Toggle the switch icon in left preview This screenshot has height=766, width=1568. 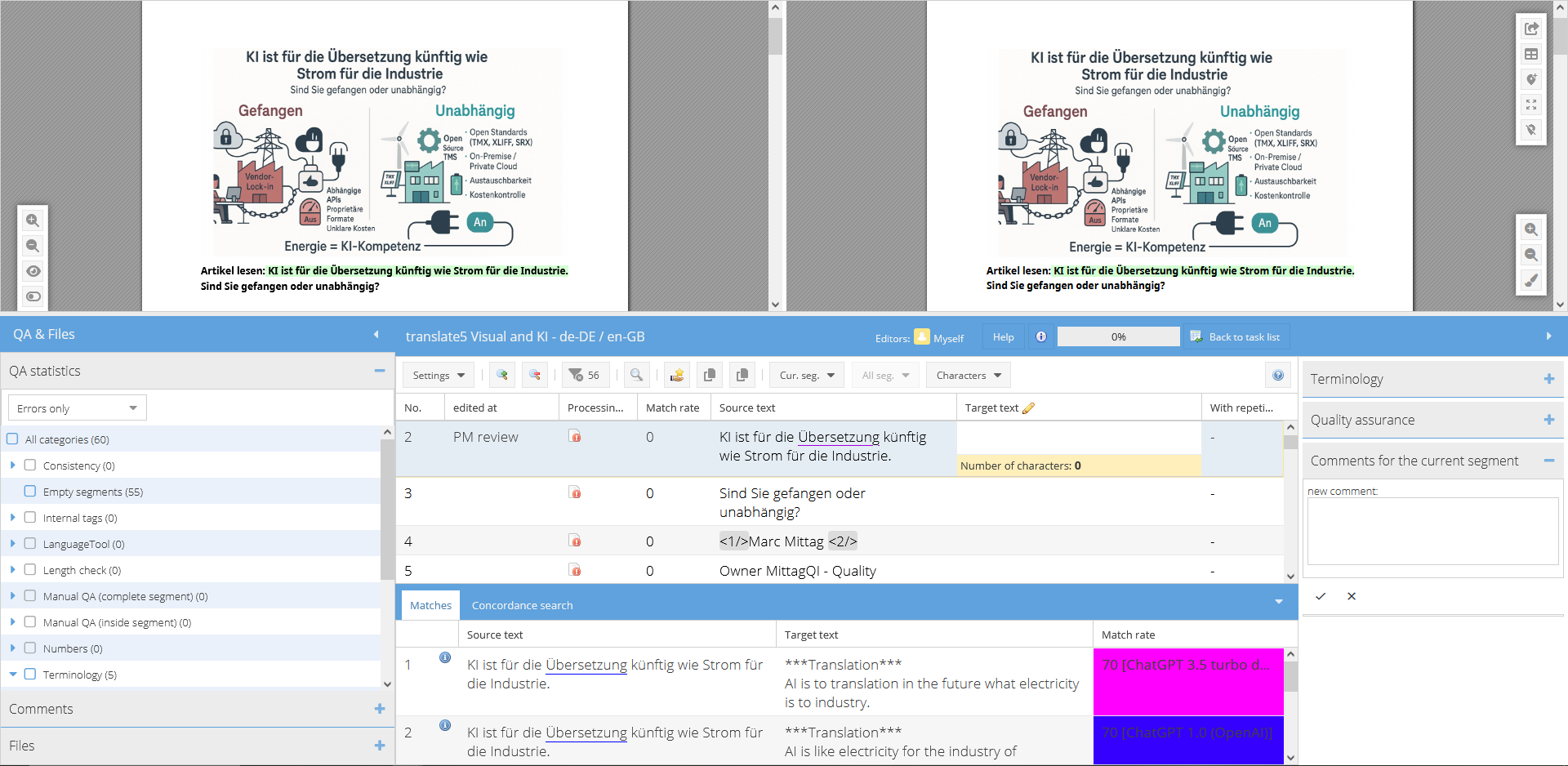click(x=33, y=296)
